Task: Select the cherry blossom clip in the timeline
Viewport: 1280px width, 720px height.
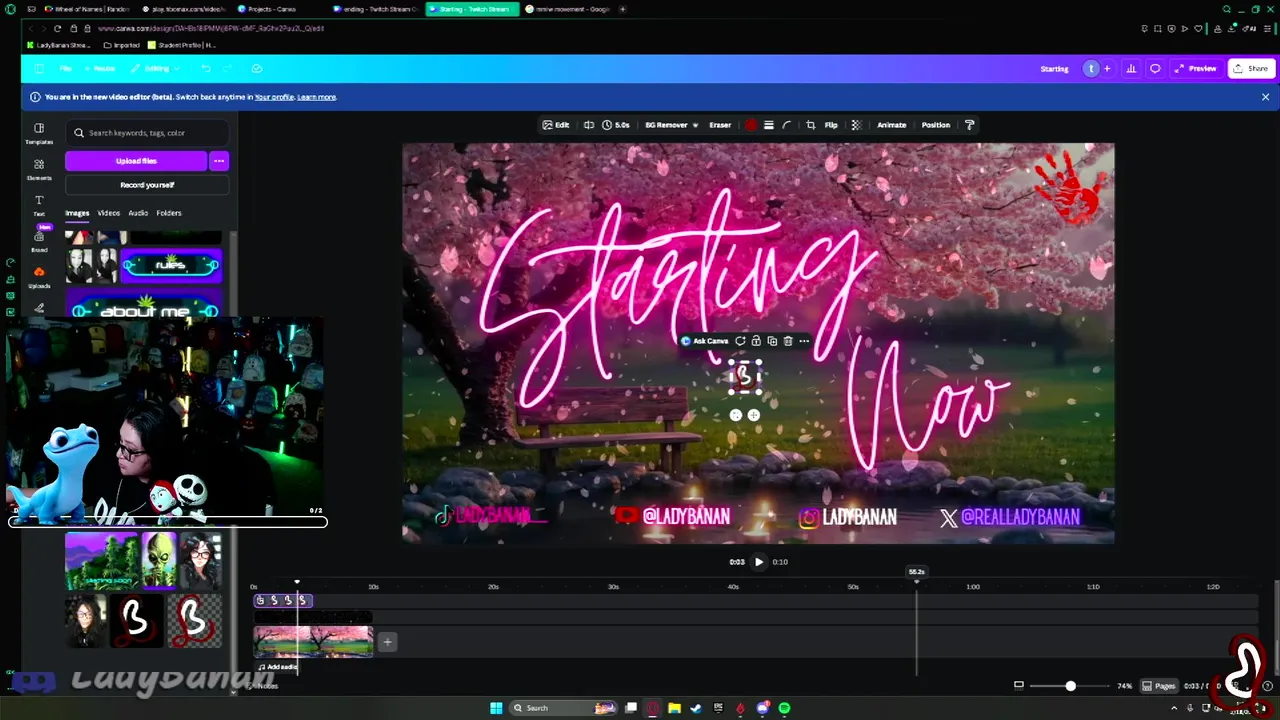Action: pyautogui.click(x=313, y=642)
